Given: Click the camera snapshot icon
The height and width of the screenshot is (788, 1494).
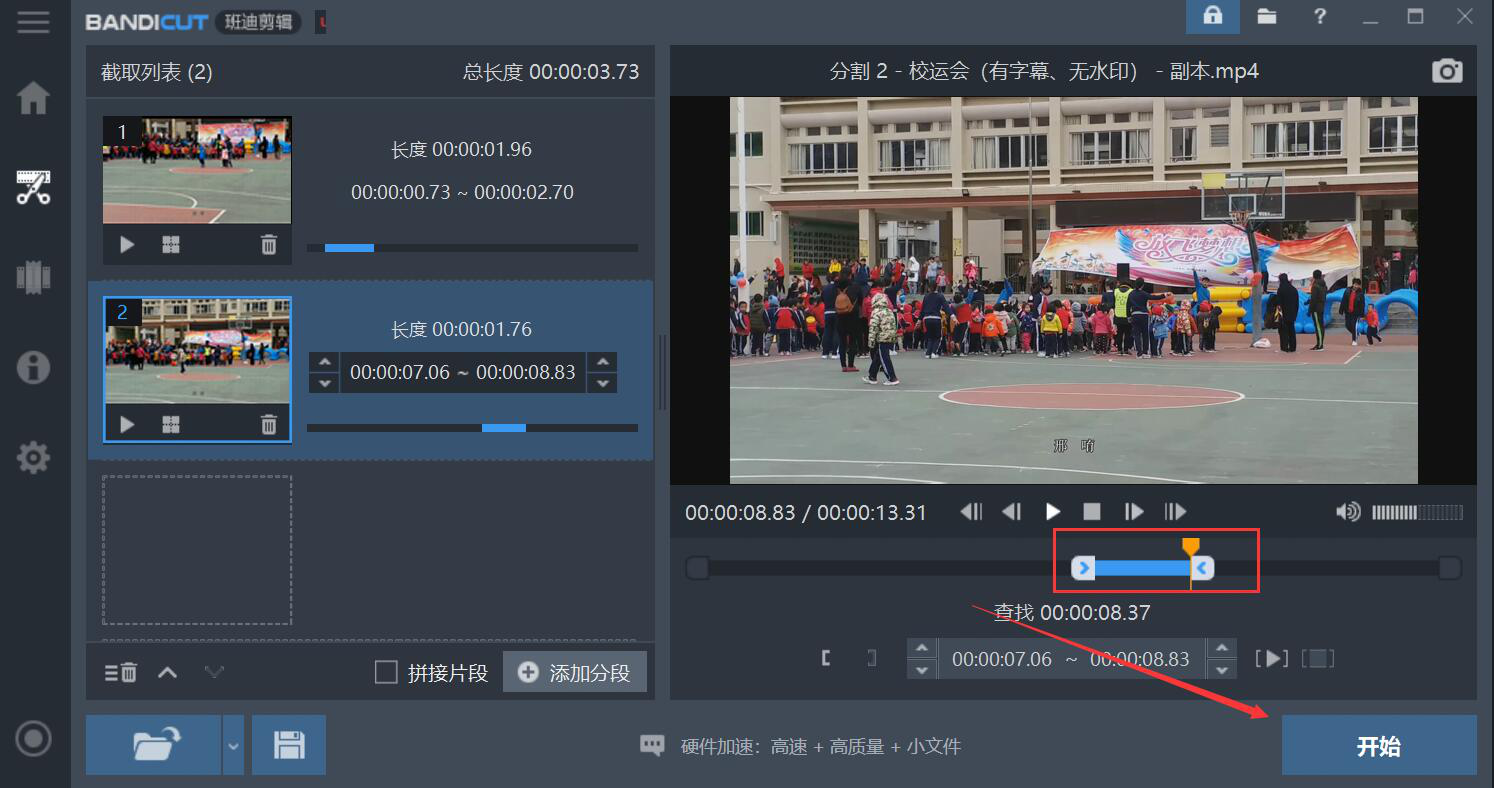Looking at the screenshot, I should (1446, 71).
